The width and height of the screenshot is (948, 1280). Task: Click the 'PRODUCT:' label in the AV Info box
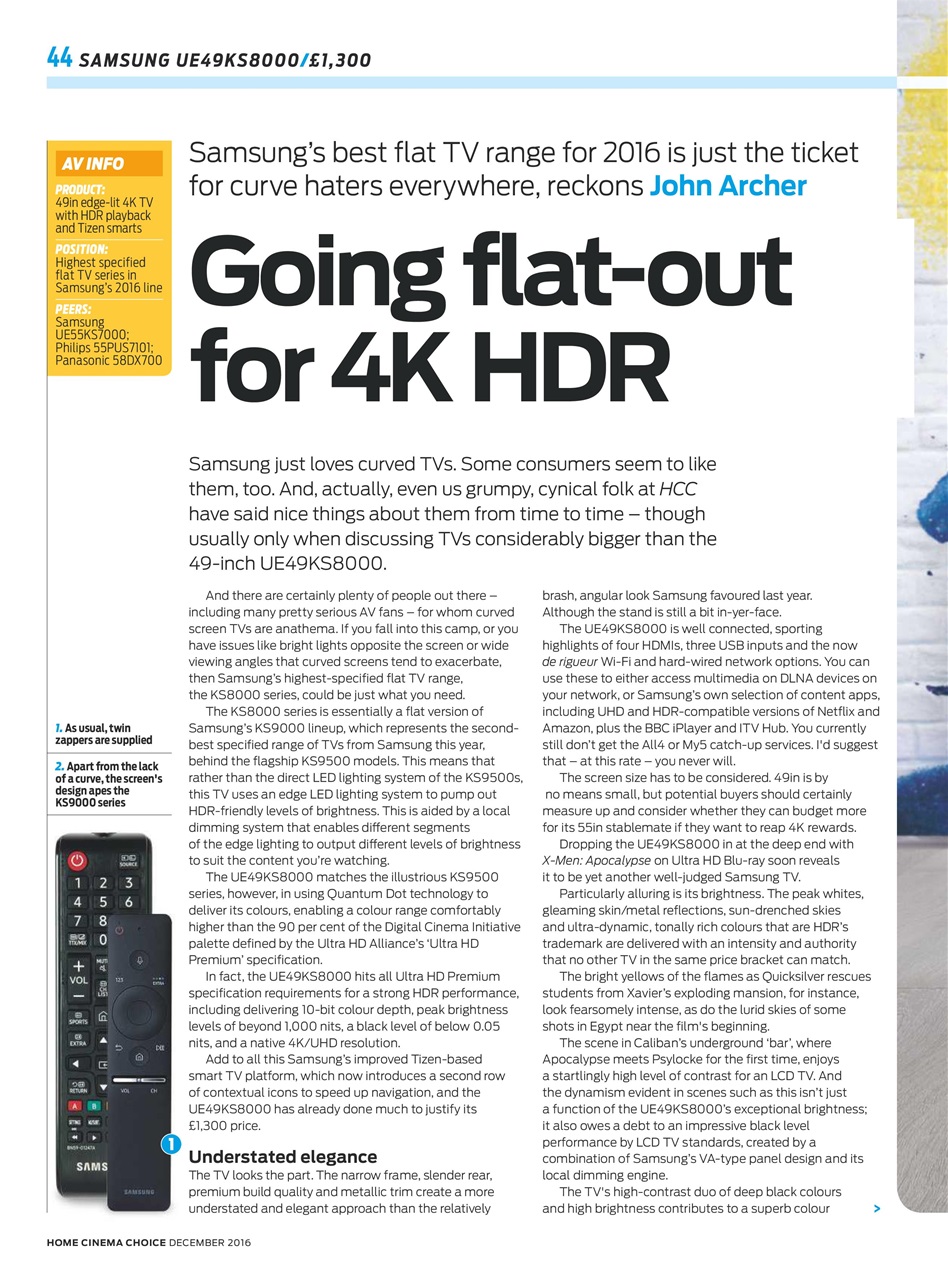pyautogui.click(x=81, y=189)
